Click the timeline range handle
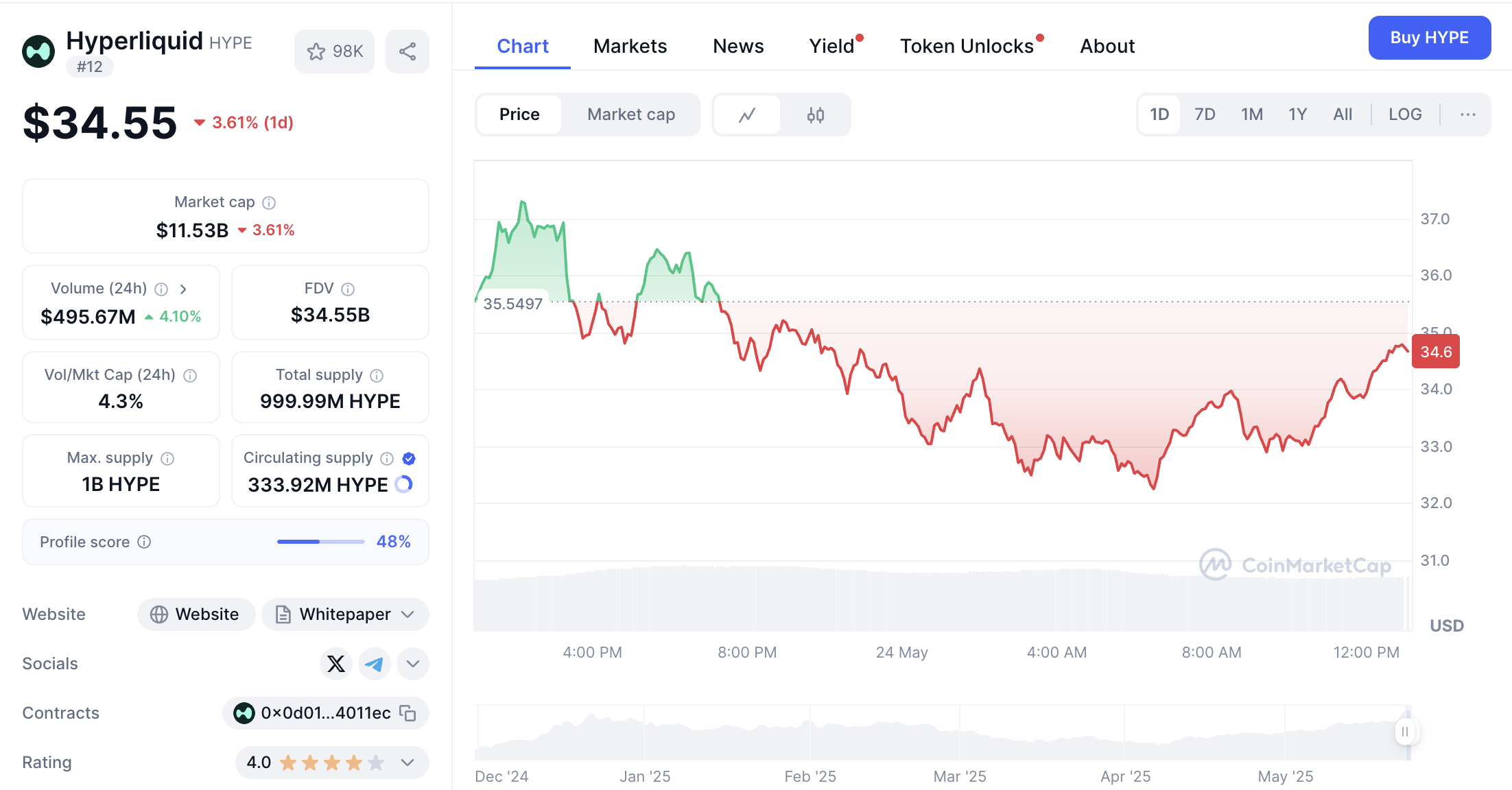 [x=1404, y=732]
